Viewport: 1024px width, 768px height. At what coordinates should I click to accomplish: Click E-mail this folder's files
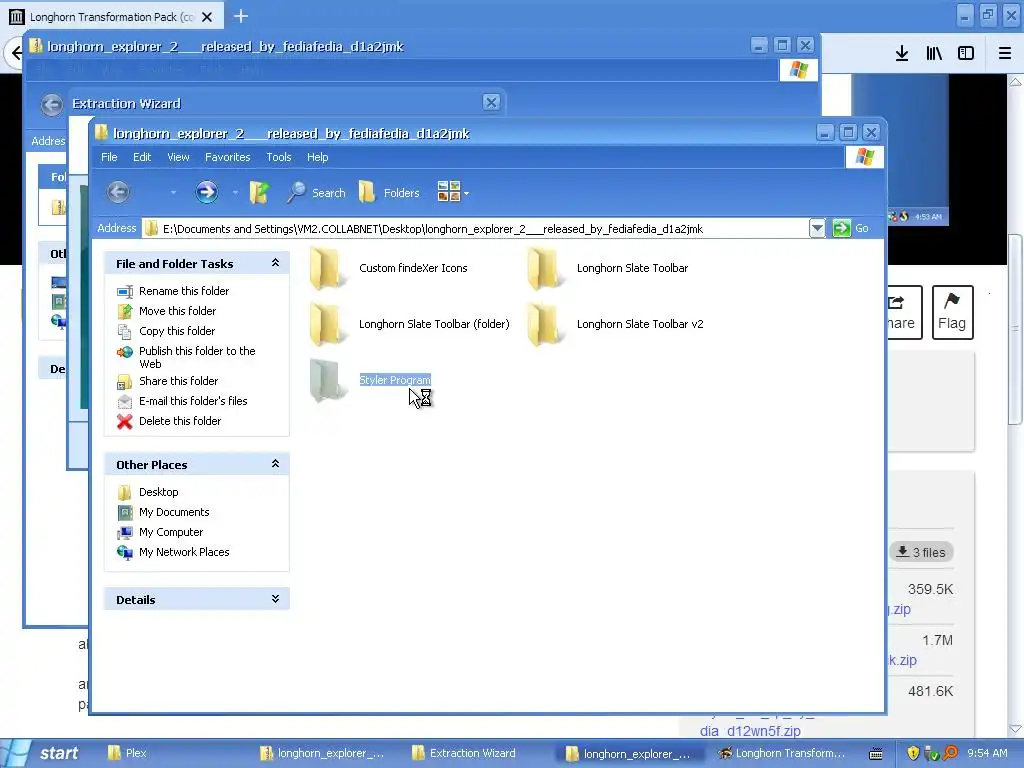(193, 402)
